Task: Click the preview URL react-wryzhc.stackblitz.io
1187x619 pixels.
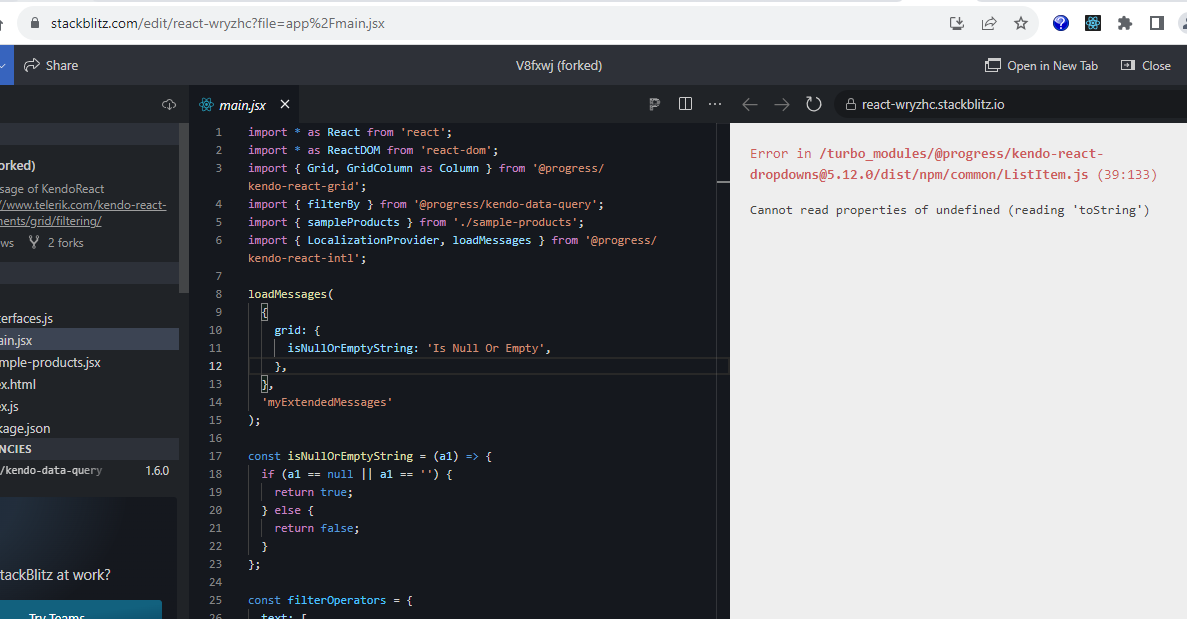Action: click(933, 104)
